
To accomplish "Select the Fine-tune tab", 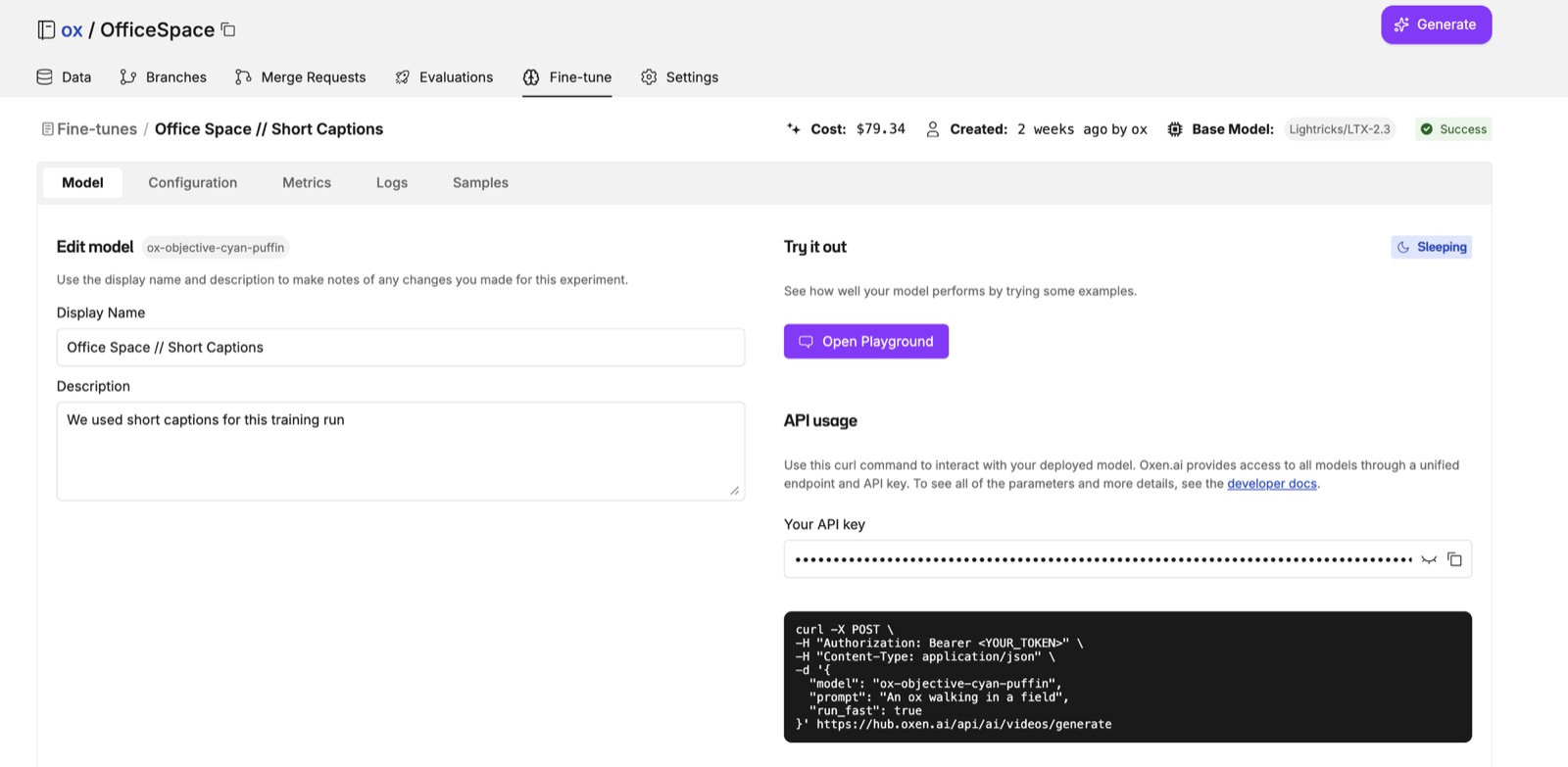I will (567, 76).
